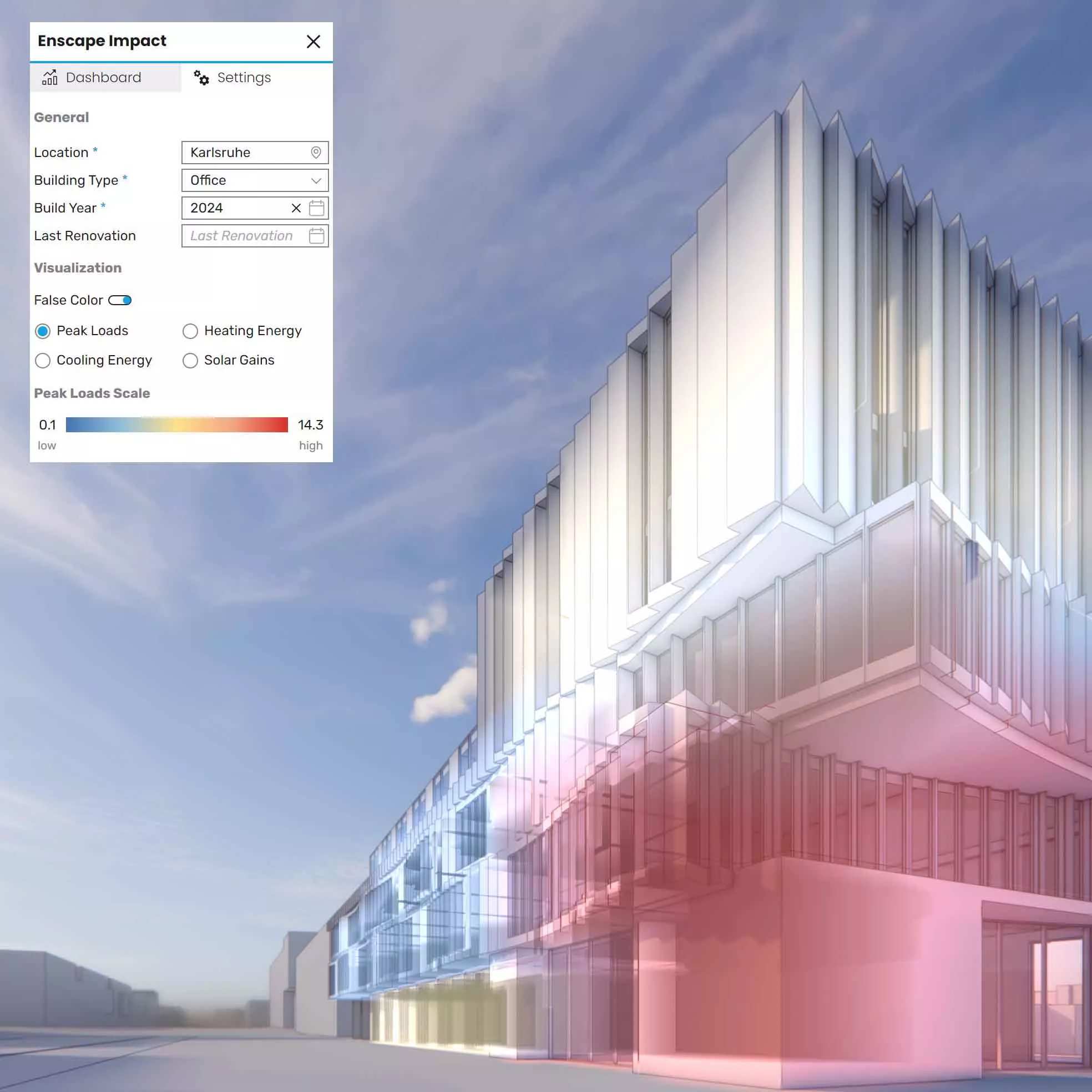This screenshot has width=1092, height=1092.
Task: Switch to the Settings tab
Action: point(243,78)
